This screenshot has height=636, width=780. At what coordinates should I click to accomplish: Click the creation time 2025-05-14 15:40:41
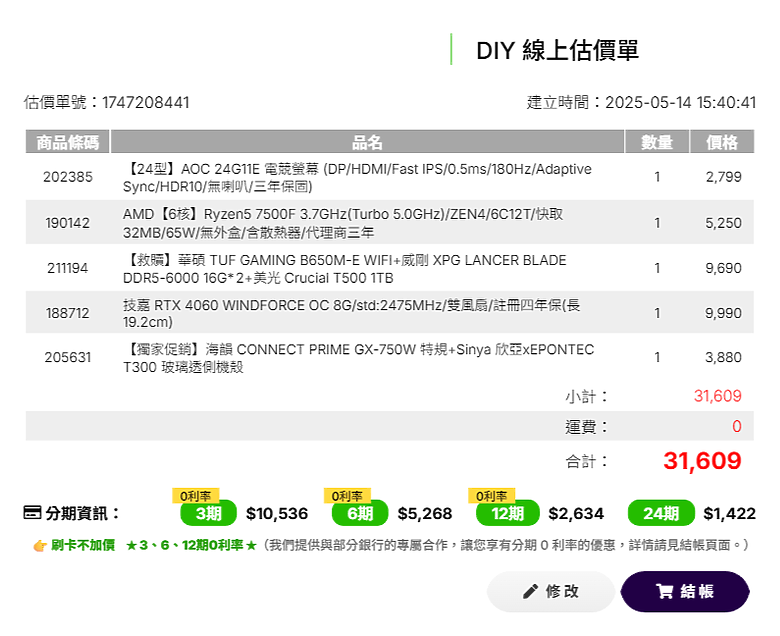point(680,102)
